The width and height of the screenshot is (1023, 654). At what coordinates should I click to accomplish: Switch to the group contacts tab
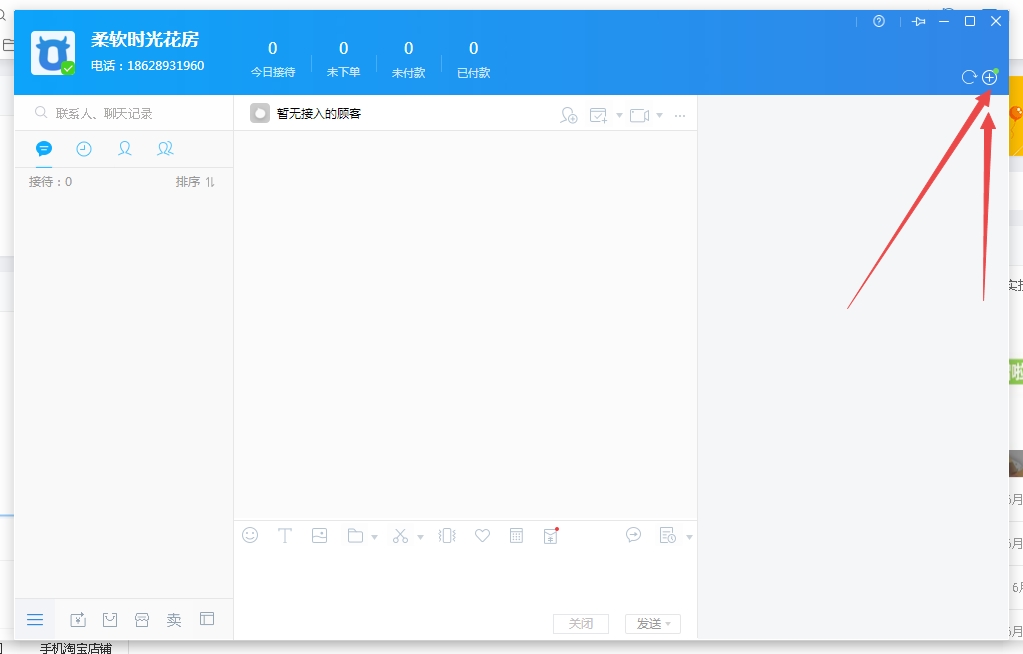165,149
